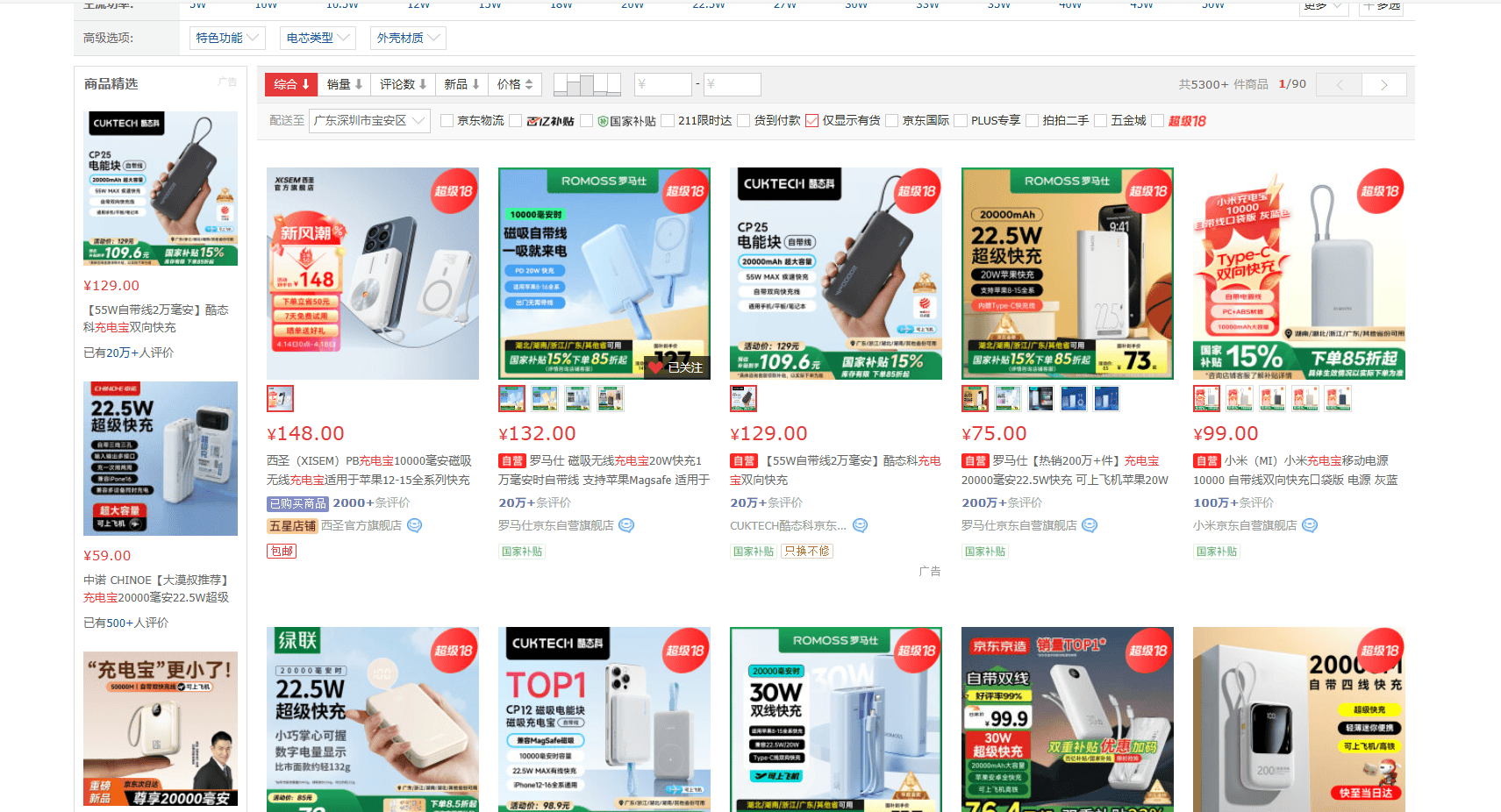Click the 已购买商品 badge

(x=297, y=503)
